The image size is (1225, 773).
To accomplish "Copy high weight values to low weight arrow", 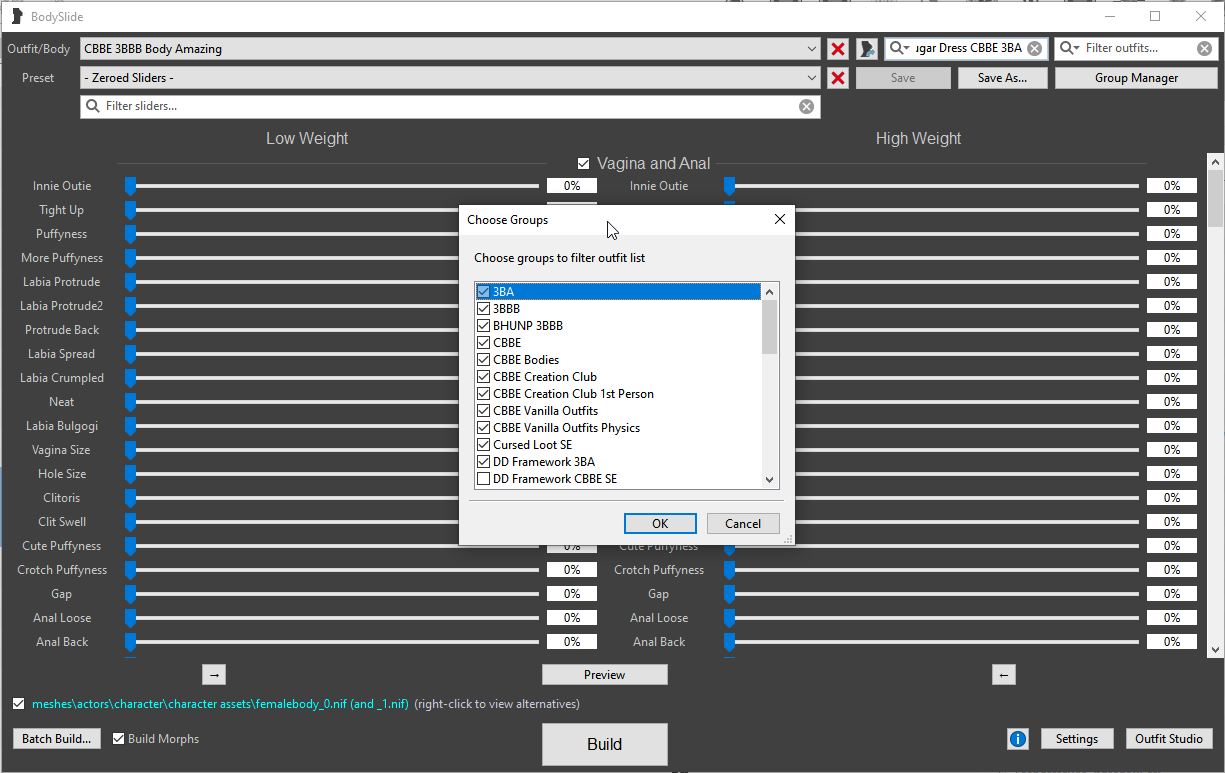I will coord(1004,674).
